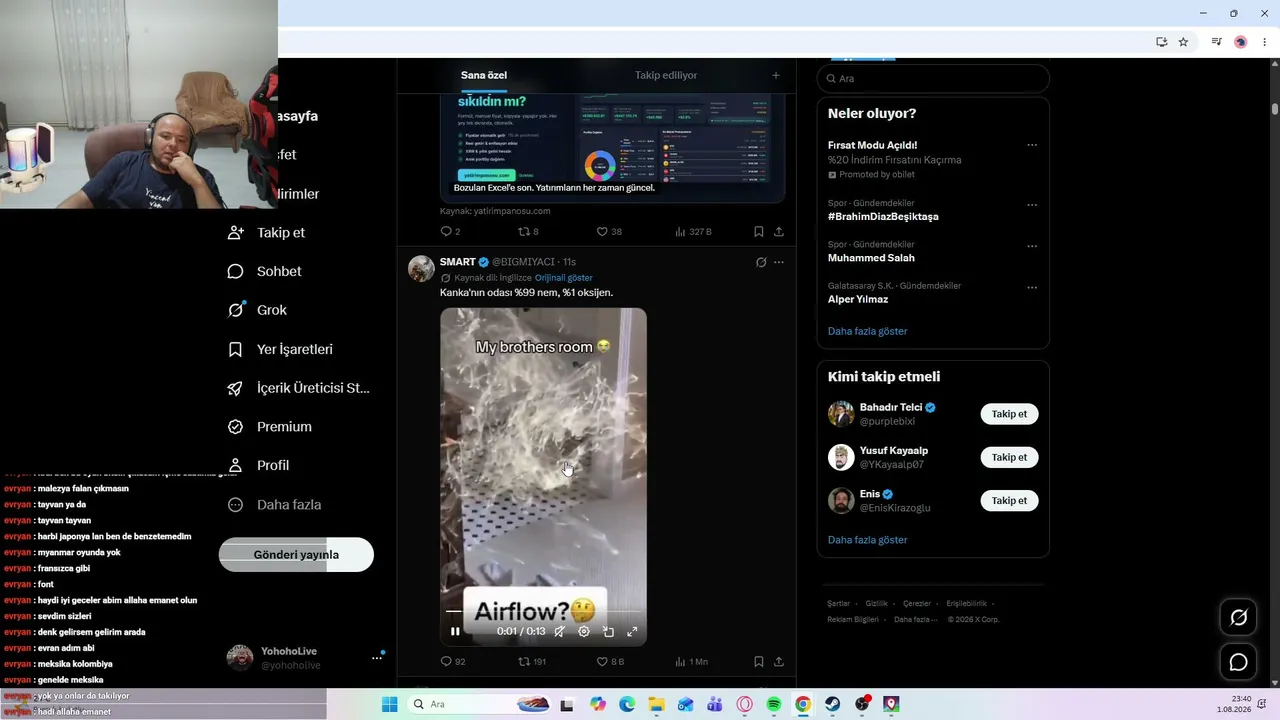
Task: Bookmark the yatirimpanosu ad post
Action: click(x=759, y=232)
